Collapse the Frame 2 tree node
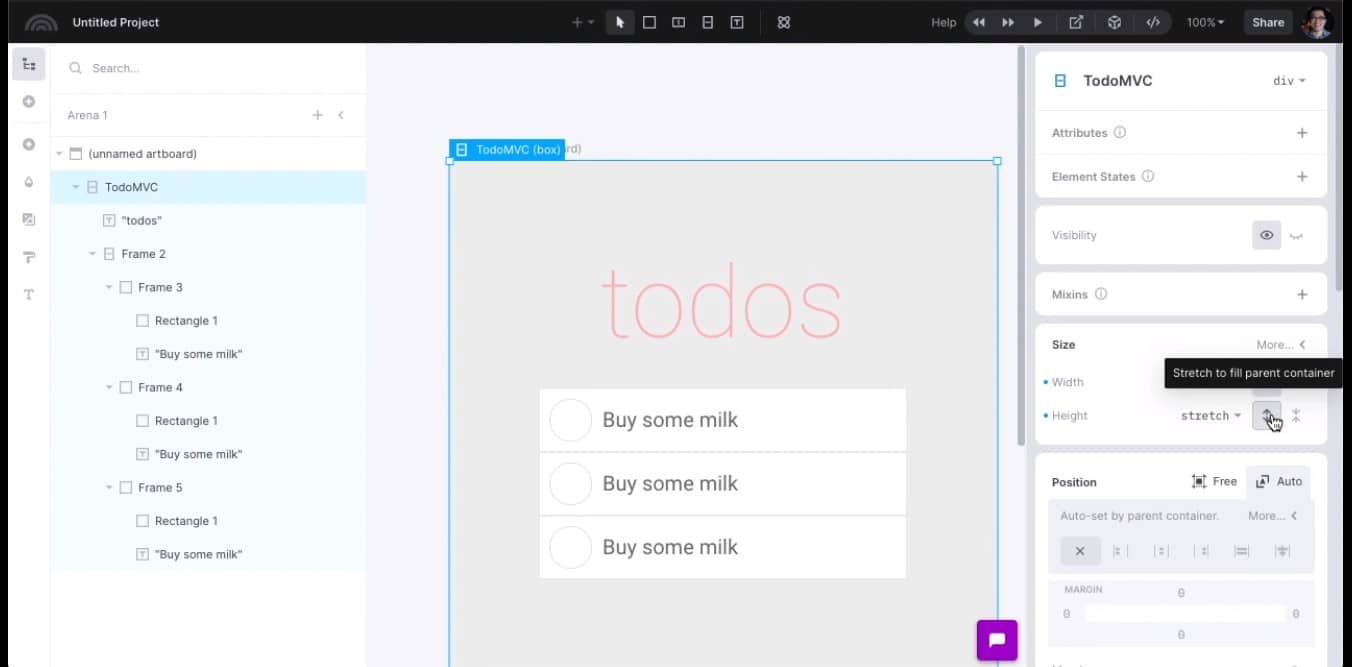 (93, 254)
